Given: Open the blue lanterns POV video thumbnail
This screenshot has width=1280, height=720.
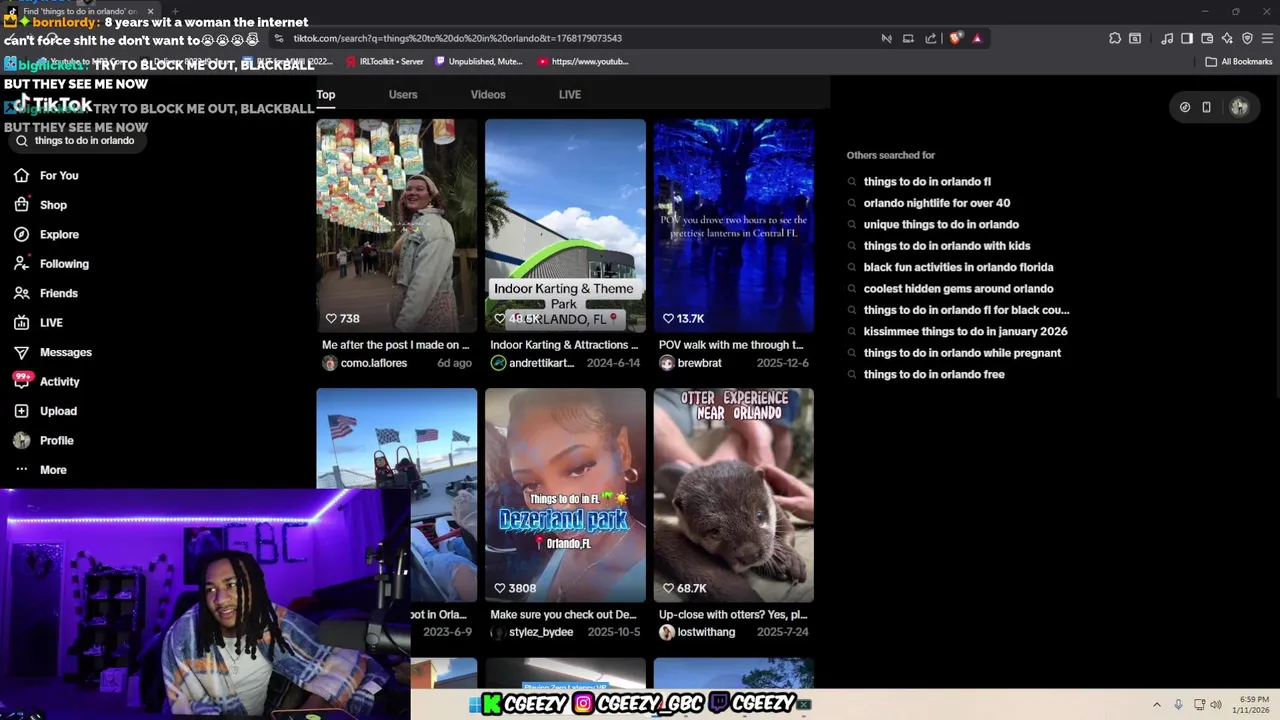Looking at the screenshot, I should pyautogui.click(x=734, y=226).
